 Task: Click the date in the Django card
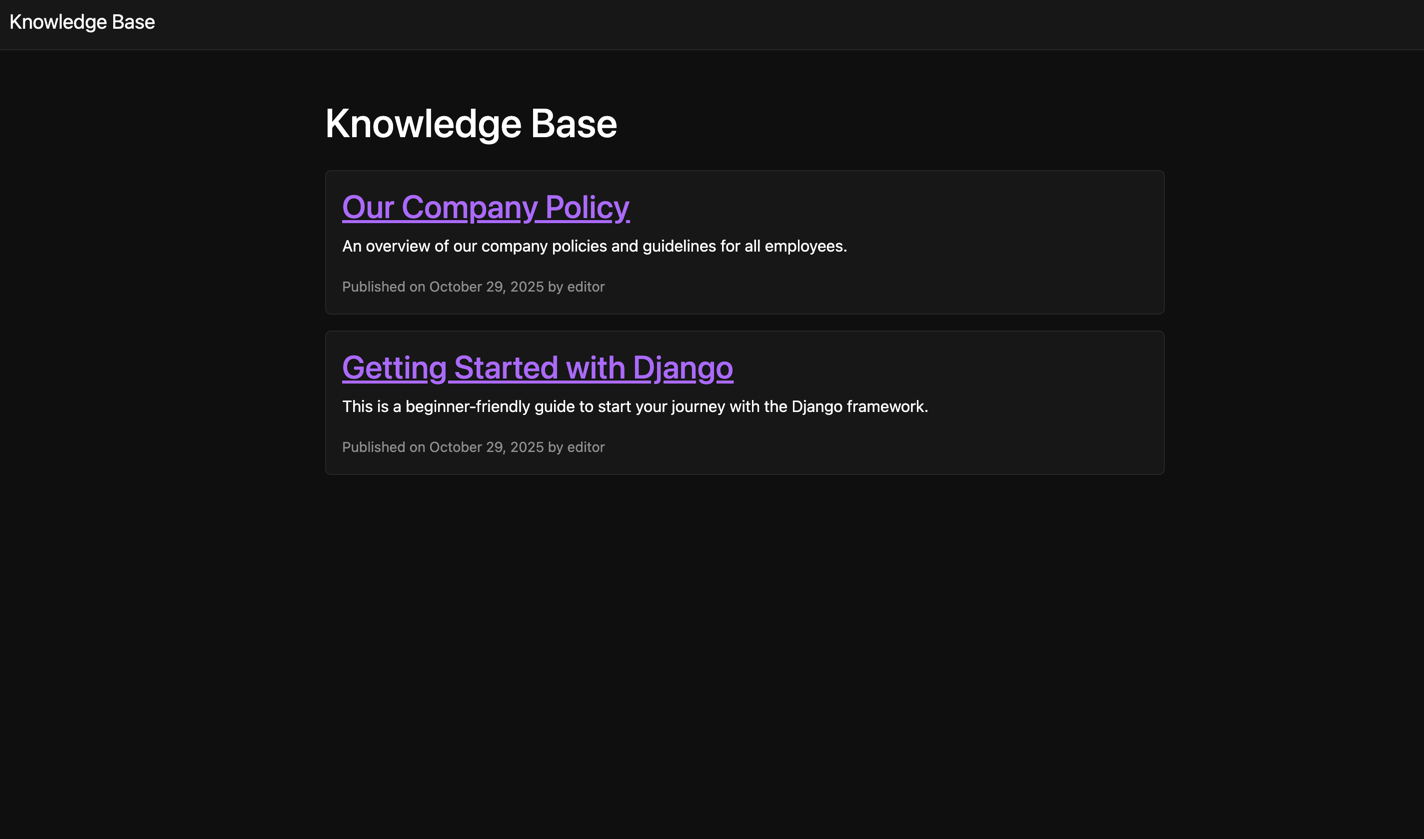coord(486,447)
